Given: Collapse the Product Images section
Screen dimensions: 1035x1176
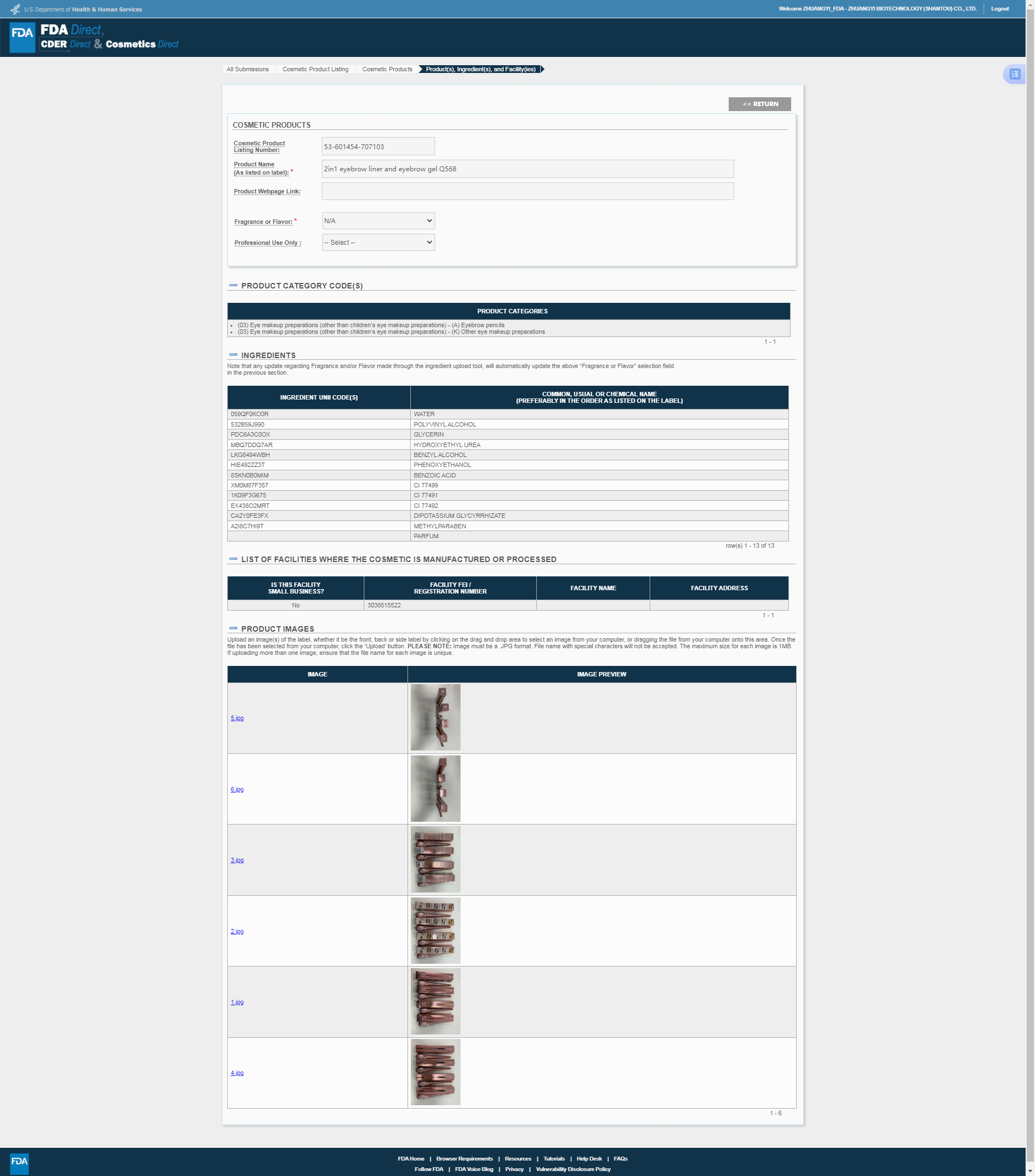Looking at the screenshot, I should 233,628.
